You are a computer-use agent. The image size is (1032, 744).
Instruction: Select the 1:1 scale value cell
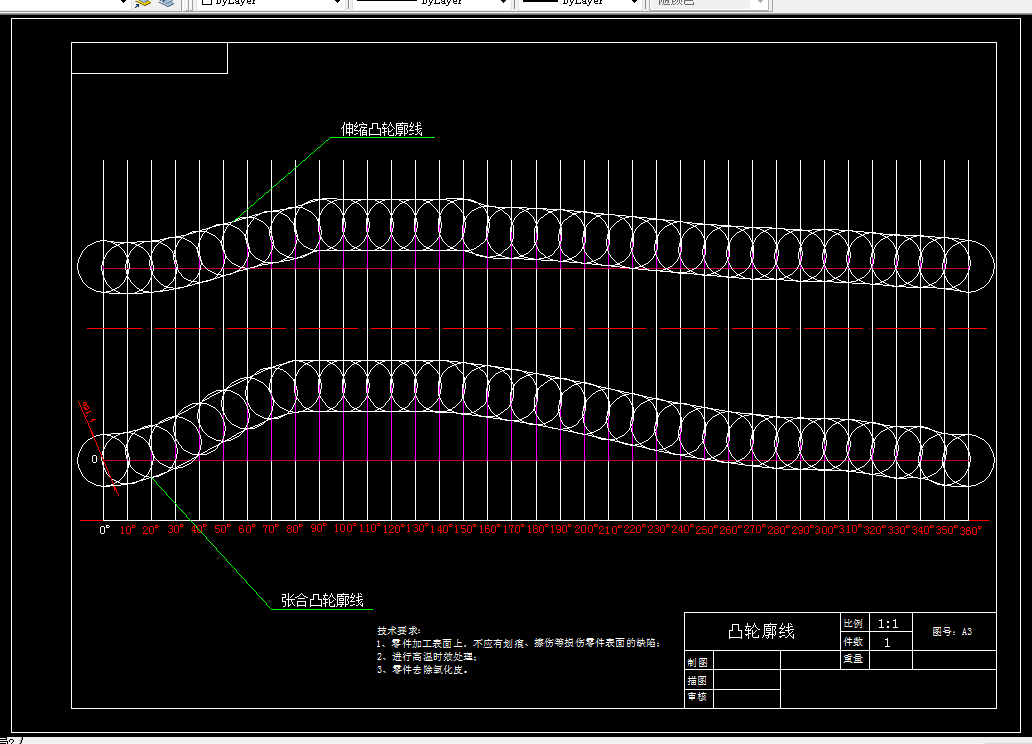[x=890, y=623]
